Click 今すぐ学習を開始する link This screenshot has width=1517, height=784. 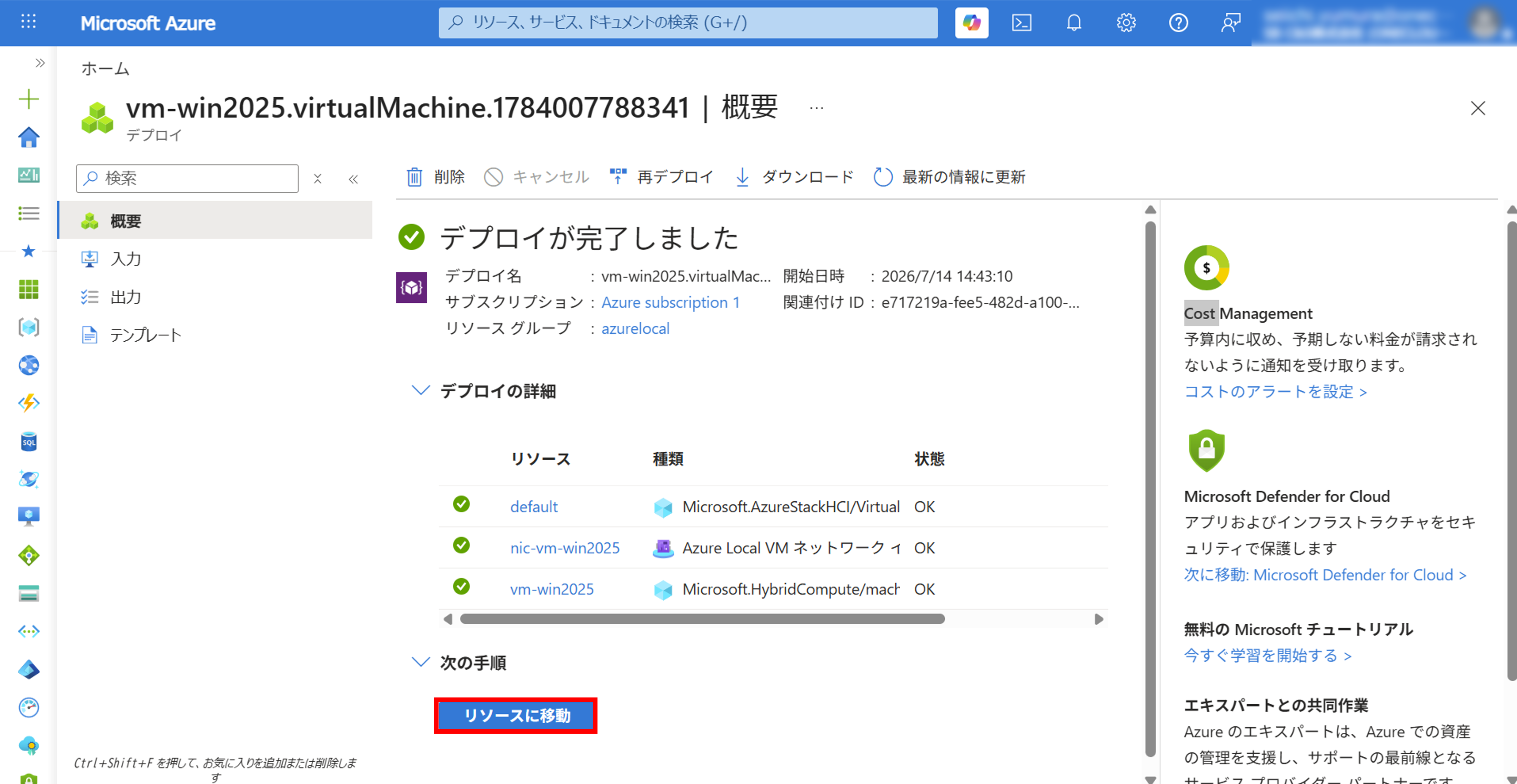pos(1268,656)
